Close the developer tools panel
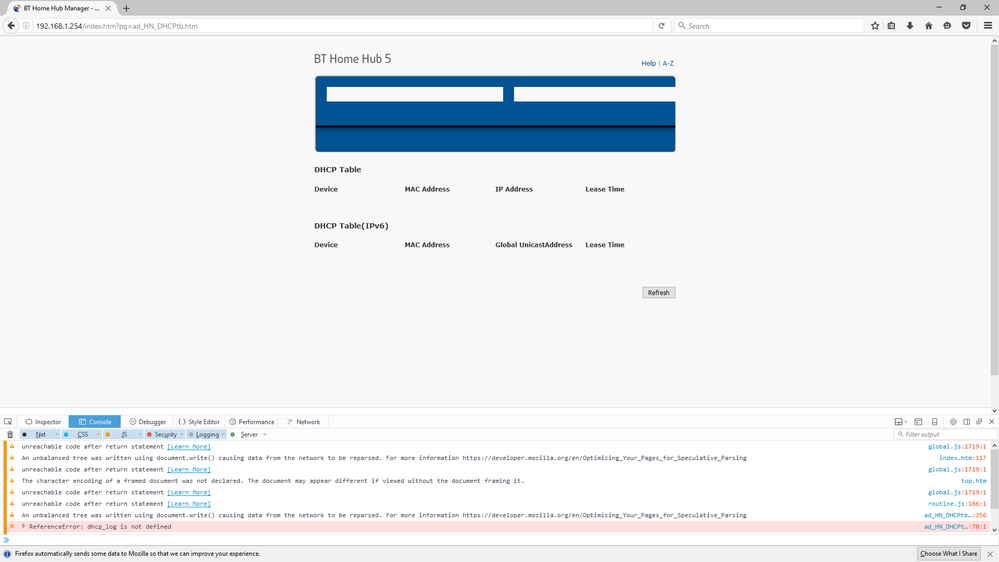Screen dimensions: 999x562 pyautogui.click(x=991, y=422)
